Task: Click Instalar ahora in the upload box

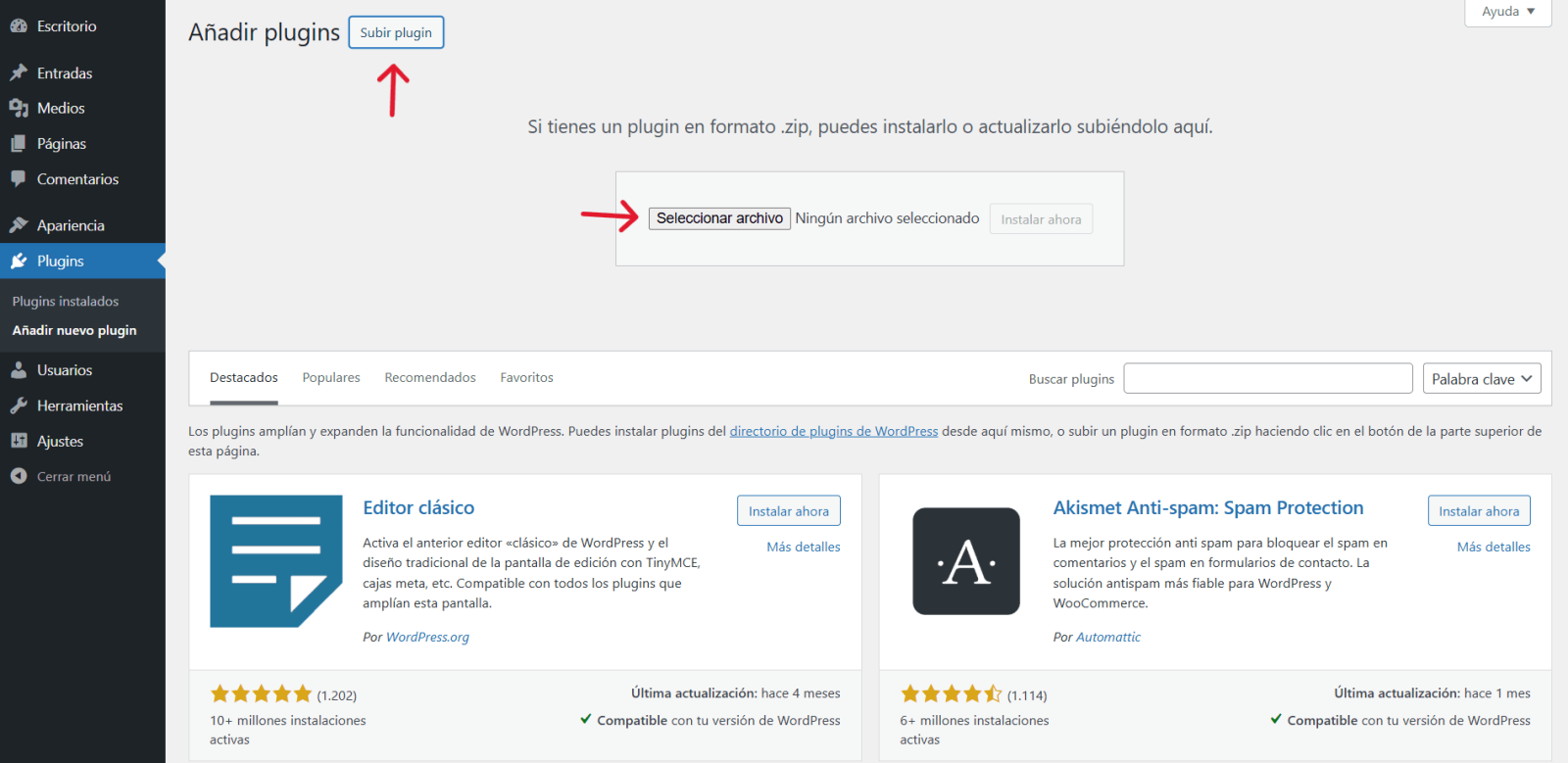Action: pos(1041,219)
